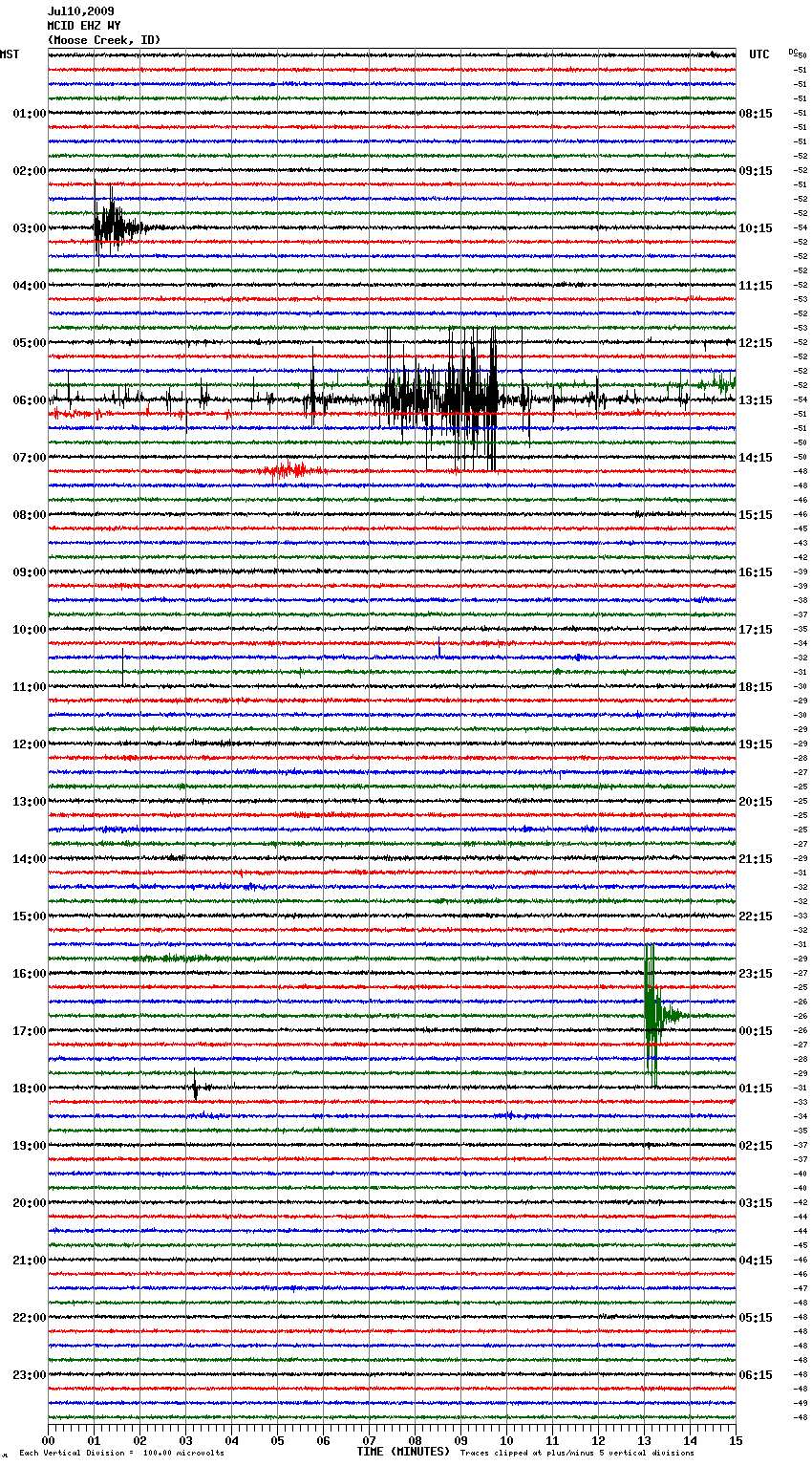Select the '10:00' MST hour label
The height and width of the screenshot is (1466, 812).
point(30,630)
